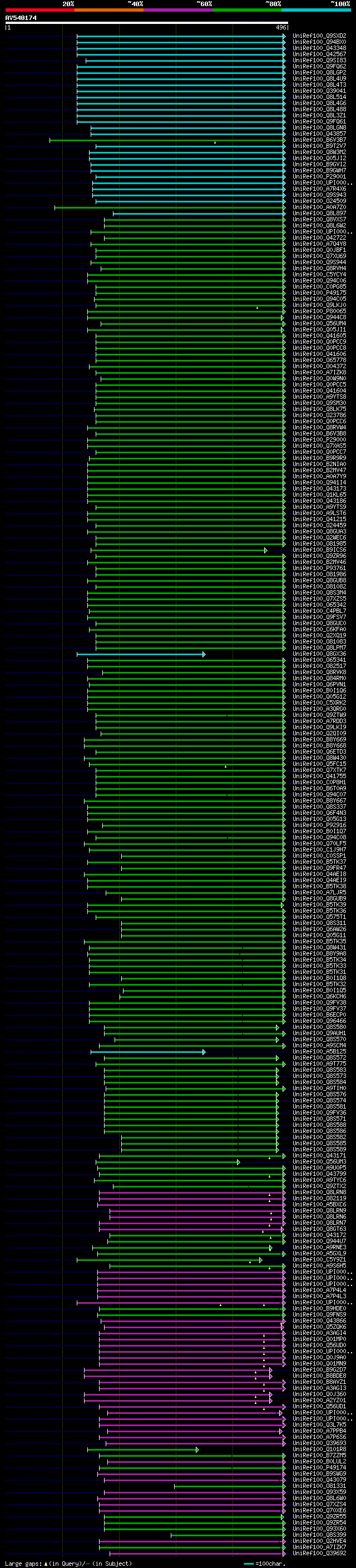Click the Large gaps legend text
Image resolution: width=356 pixels, height=1568 pixels.
click(68, 1563)
